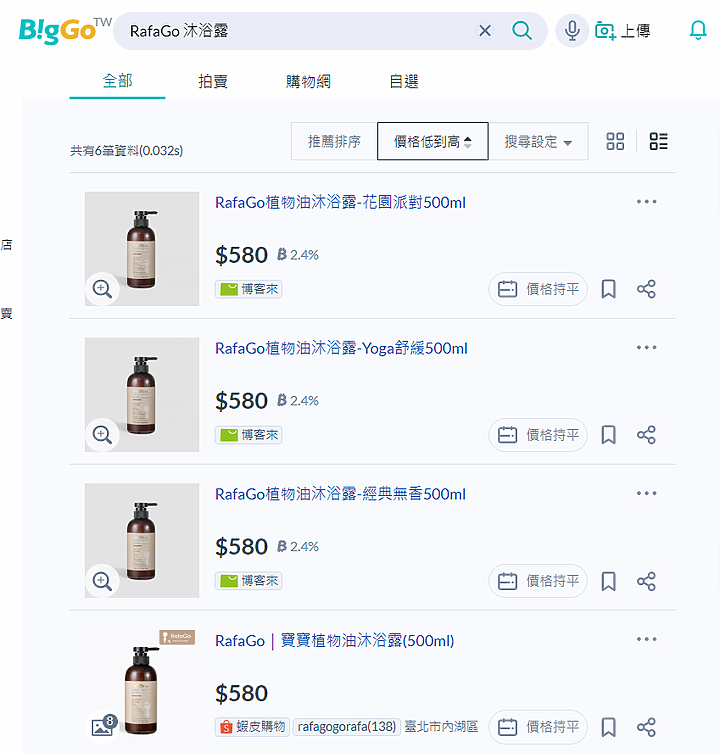Open more options for Yoga舒緩500ml item

pos(647,347)
